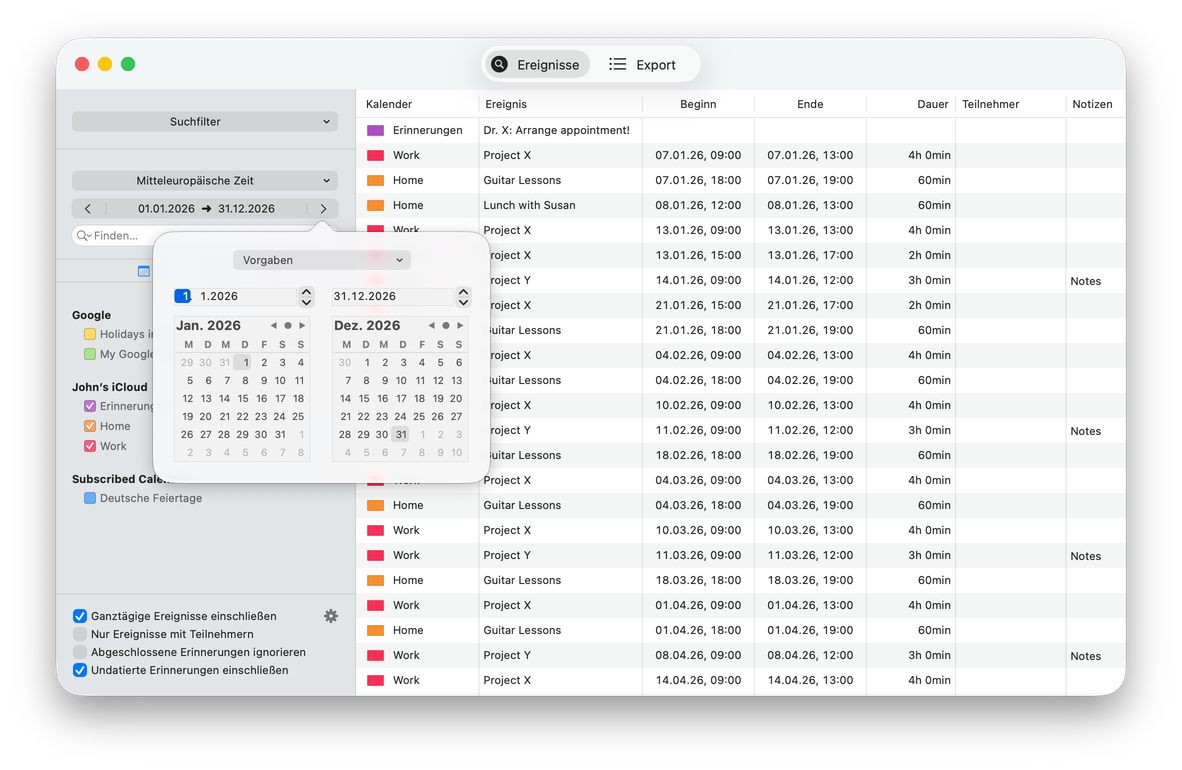Click the start date field 1.2026
1182x770 pixels.
[x=236, y=296]
